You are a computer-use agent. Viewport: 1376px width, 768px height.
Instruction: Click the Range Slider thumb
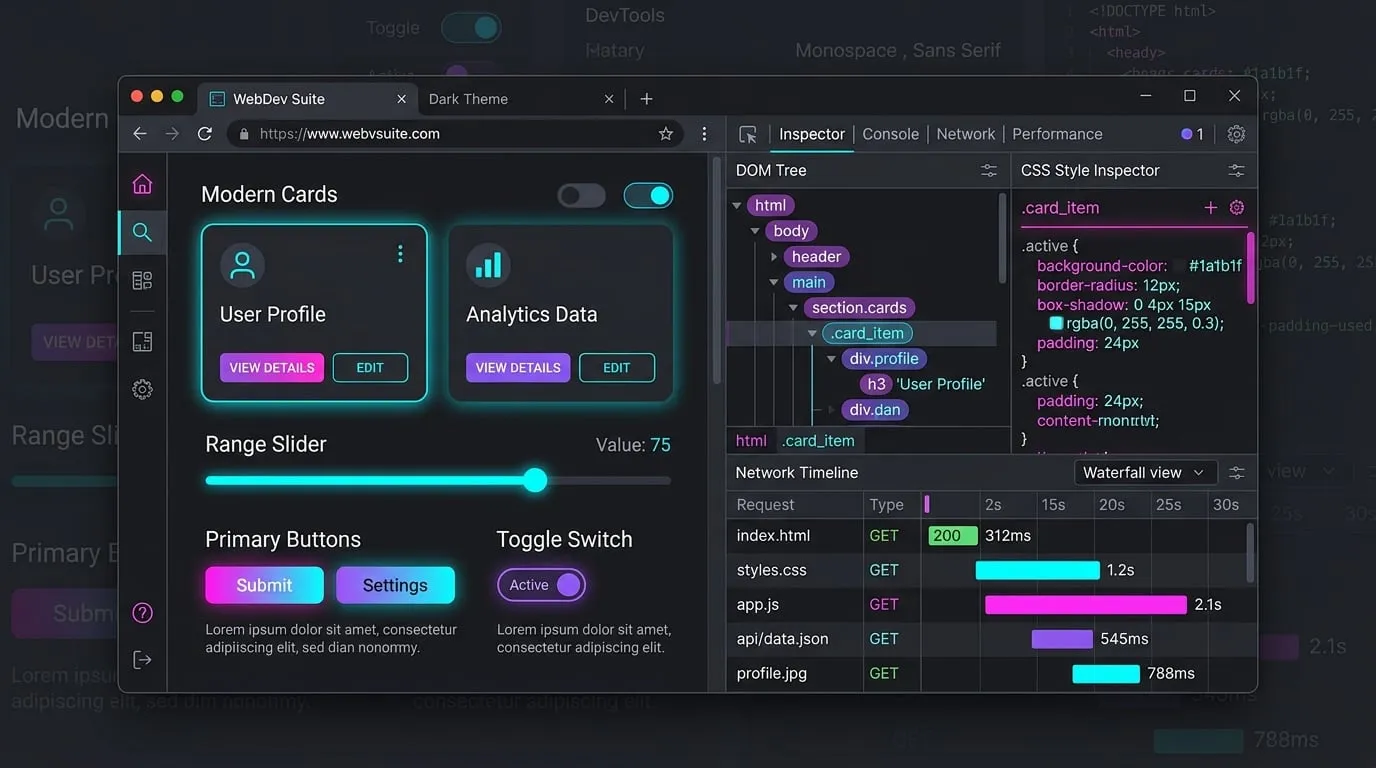click(x=535, y=480)
